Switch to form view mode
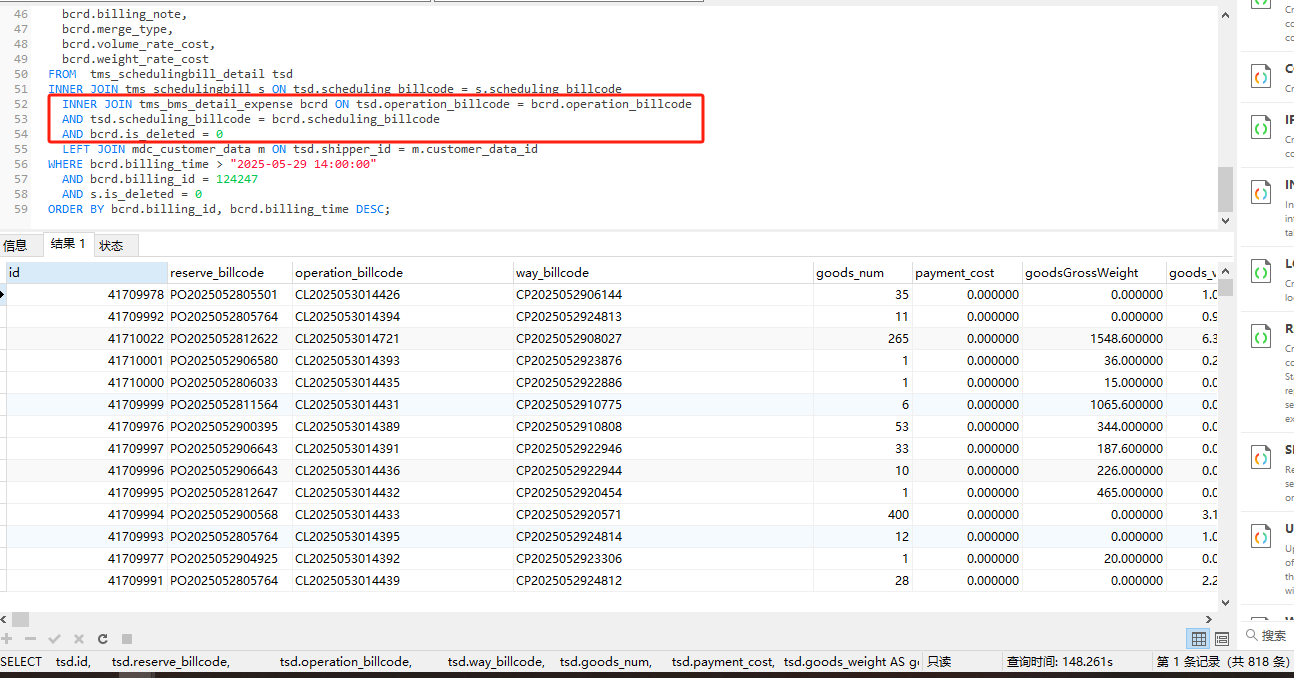 pos(1221,638)
